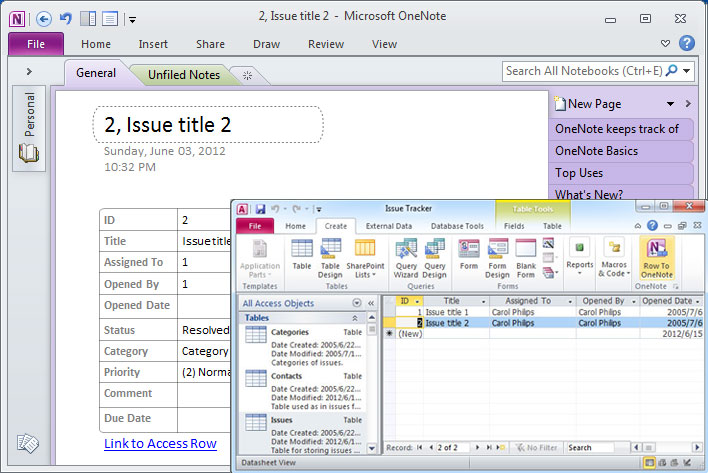This screenshot has height=473, width=708.
Task: Expand the Macros & Code dropdown
Action: pos(614,257)
